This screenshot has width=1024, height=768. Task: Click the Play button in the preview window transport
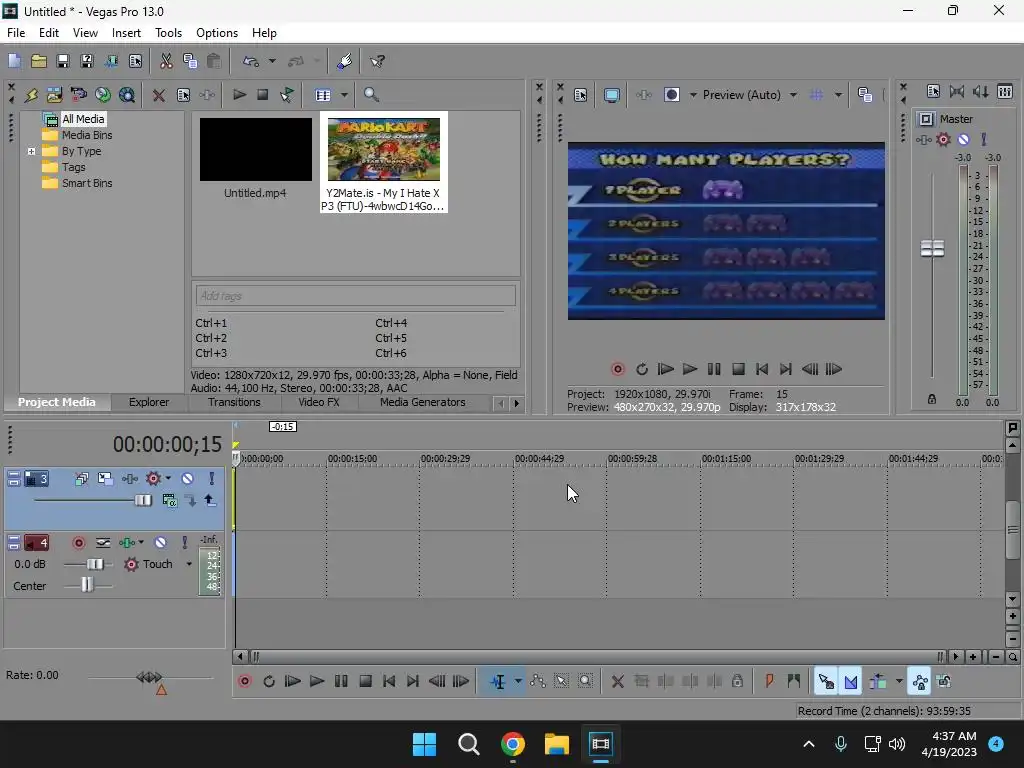point(690,369)
